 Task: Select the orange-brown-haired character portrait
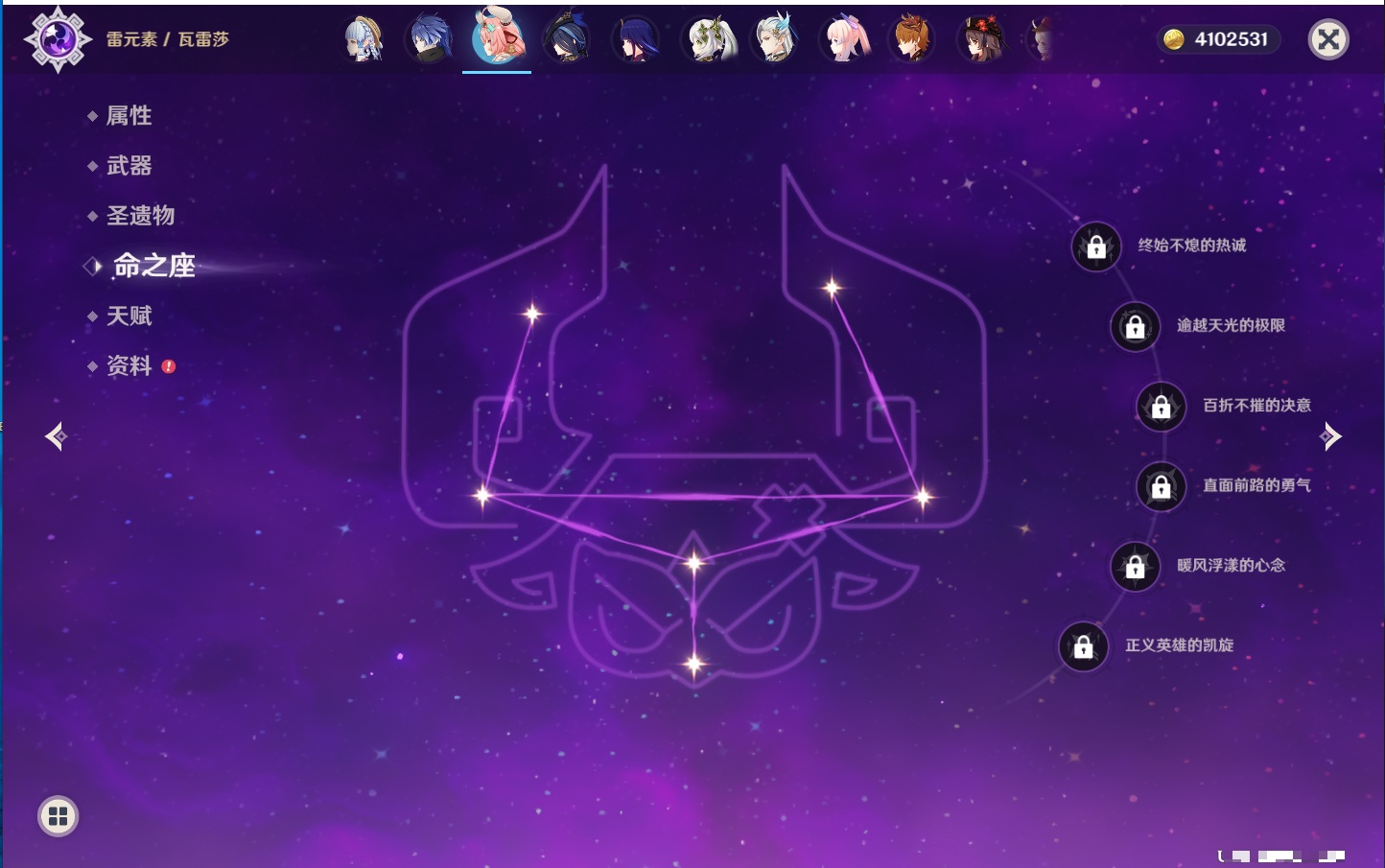(x=912, y=39)
